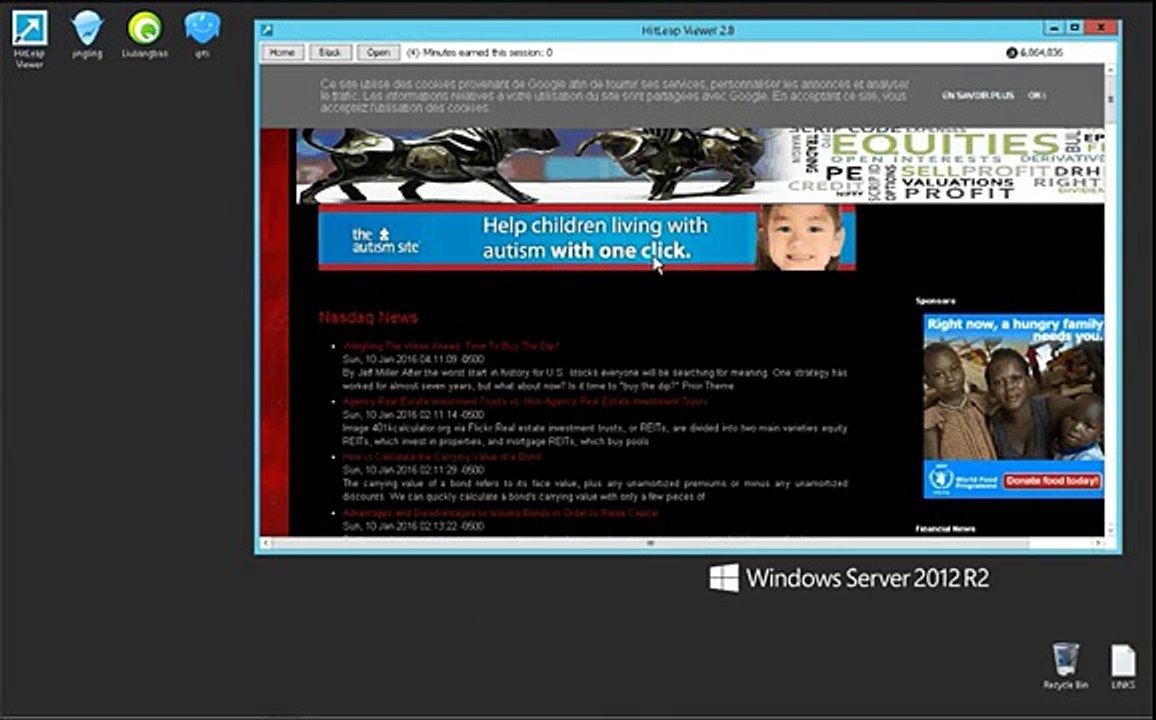Viewport: 1156px width, 720px height.
Task: Click the Sponsors label in sidebar
Action: tap(936, 301)
